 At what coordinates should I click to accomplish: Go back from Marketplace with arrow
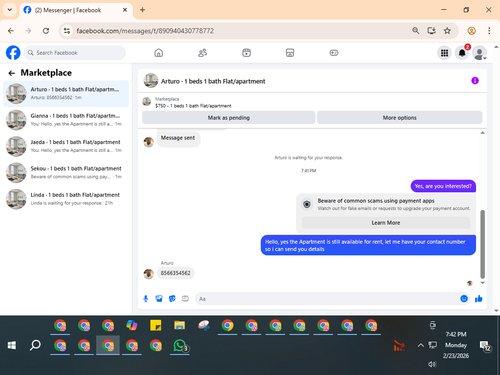point(12,73)
